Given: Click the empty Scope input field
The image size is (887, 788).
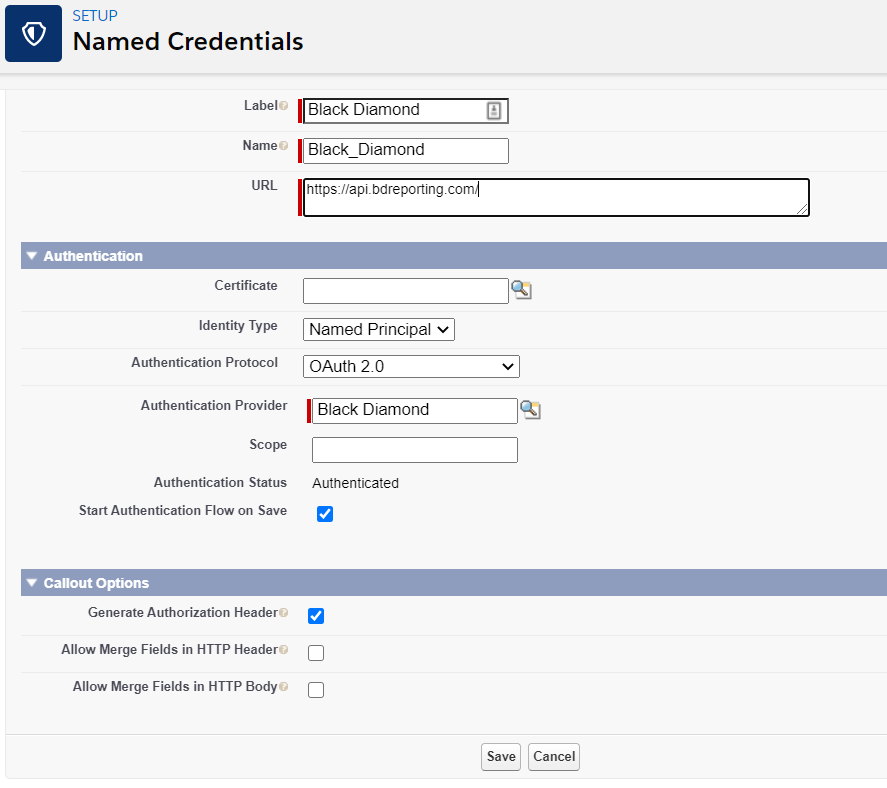Looking at the screenshot, I should 415,450.
